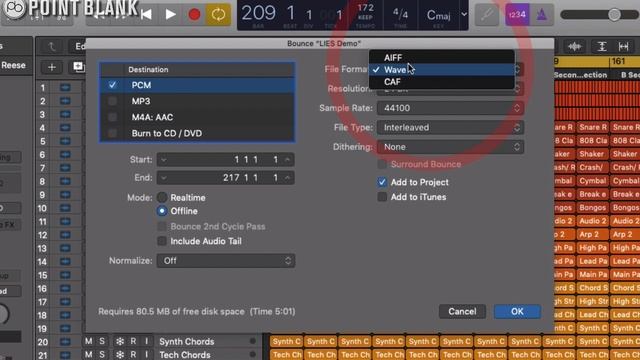This screenshot has height=360, width=640.
Task: Click the Start position increment arrow
Action: tap(287, 160)
